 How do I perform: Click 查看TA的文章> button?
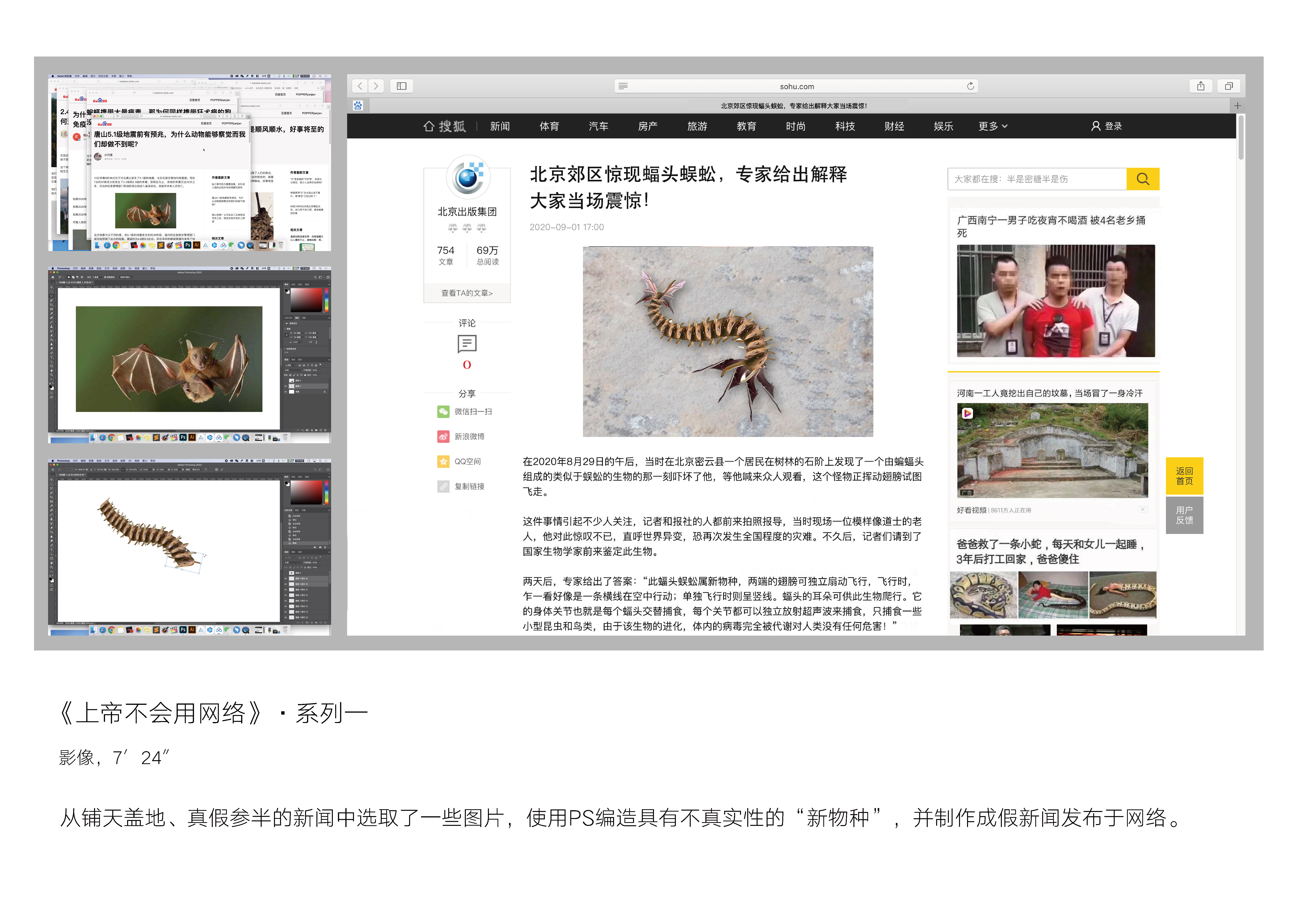pos(467,293)
